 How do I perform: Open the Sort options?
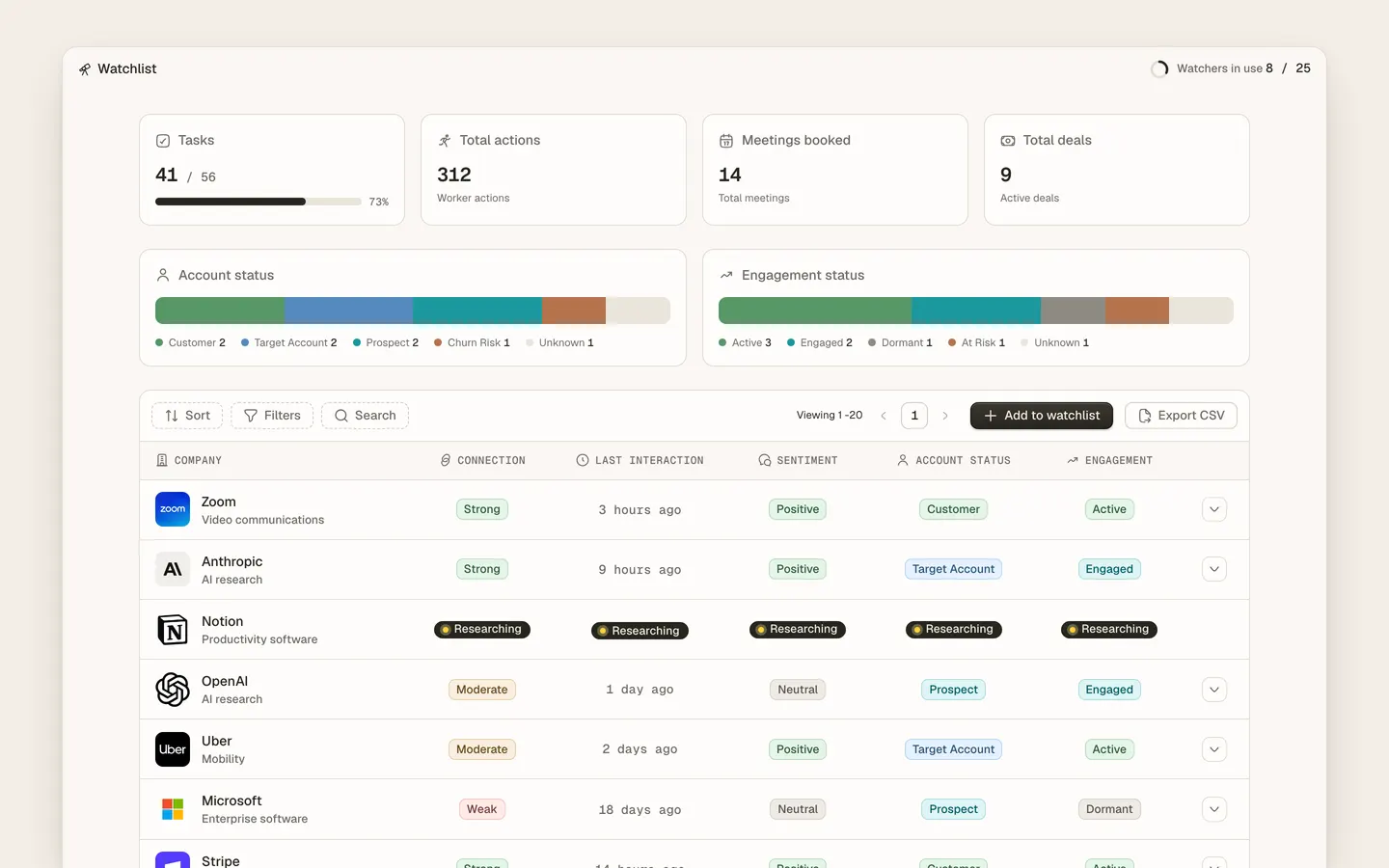187,416
